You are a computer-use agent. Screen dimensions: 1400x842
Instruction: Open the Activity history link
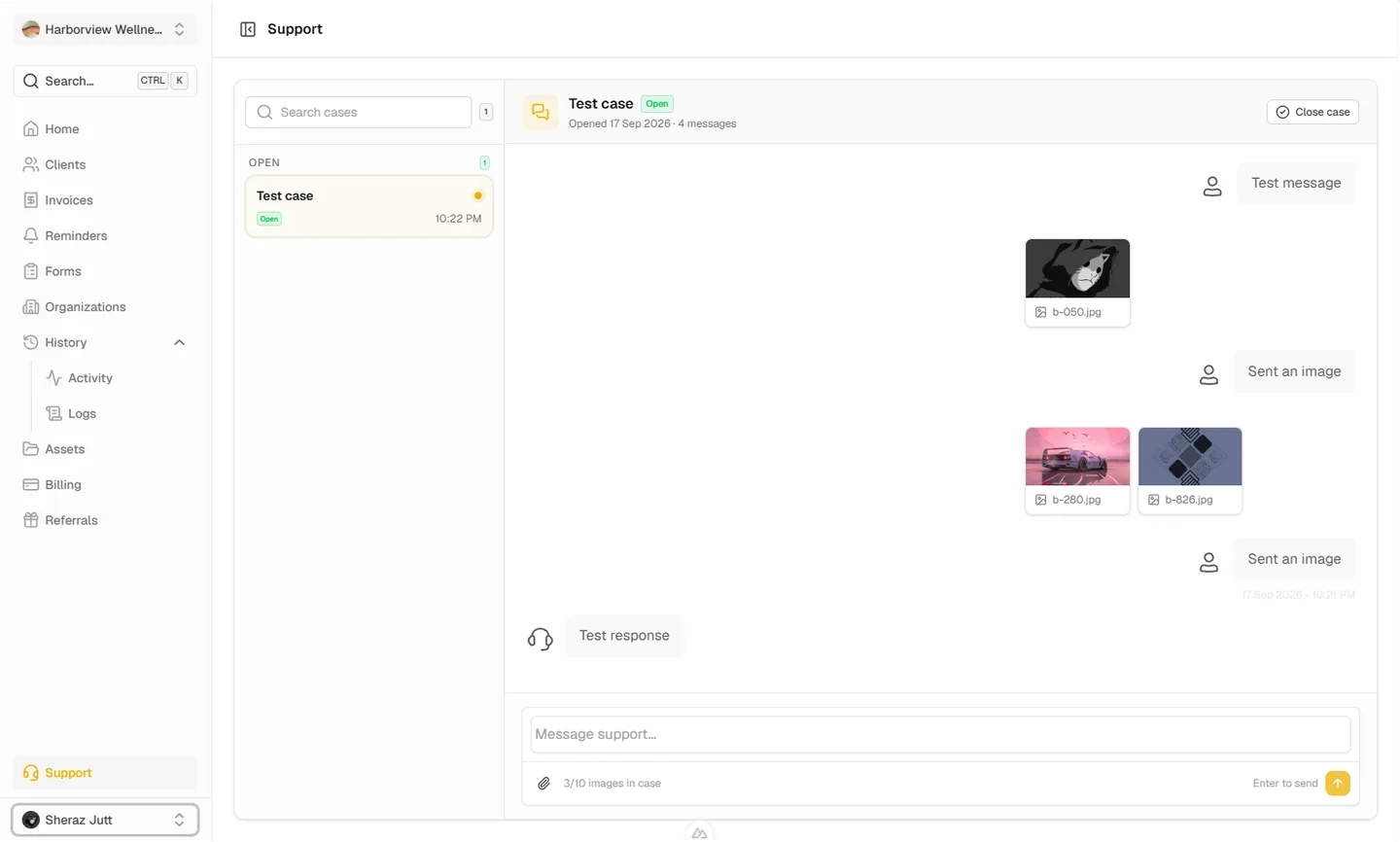pyautogui.click(x=90, y=378)
